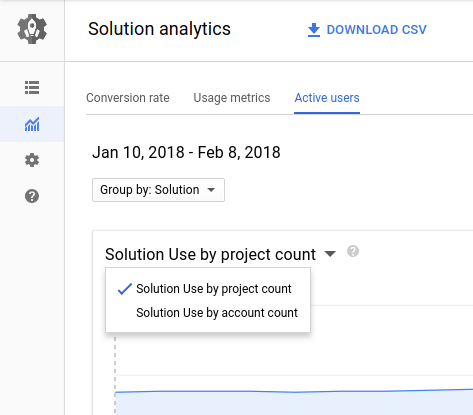Click the blue line in the chart
473x415 pixels.
click(x=293, y=391)
